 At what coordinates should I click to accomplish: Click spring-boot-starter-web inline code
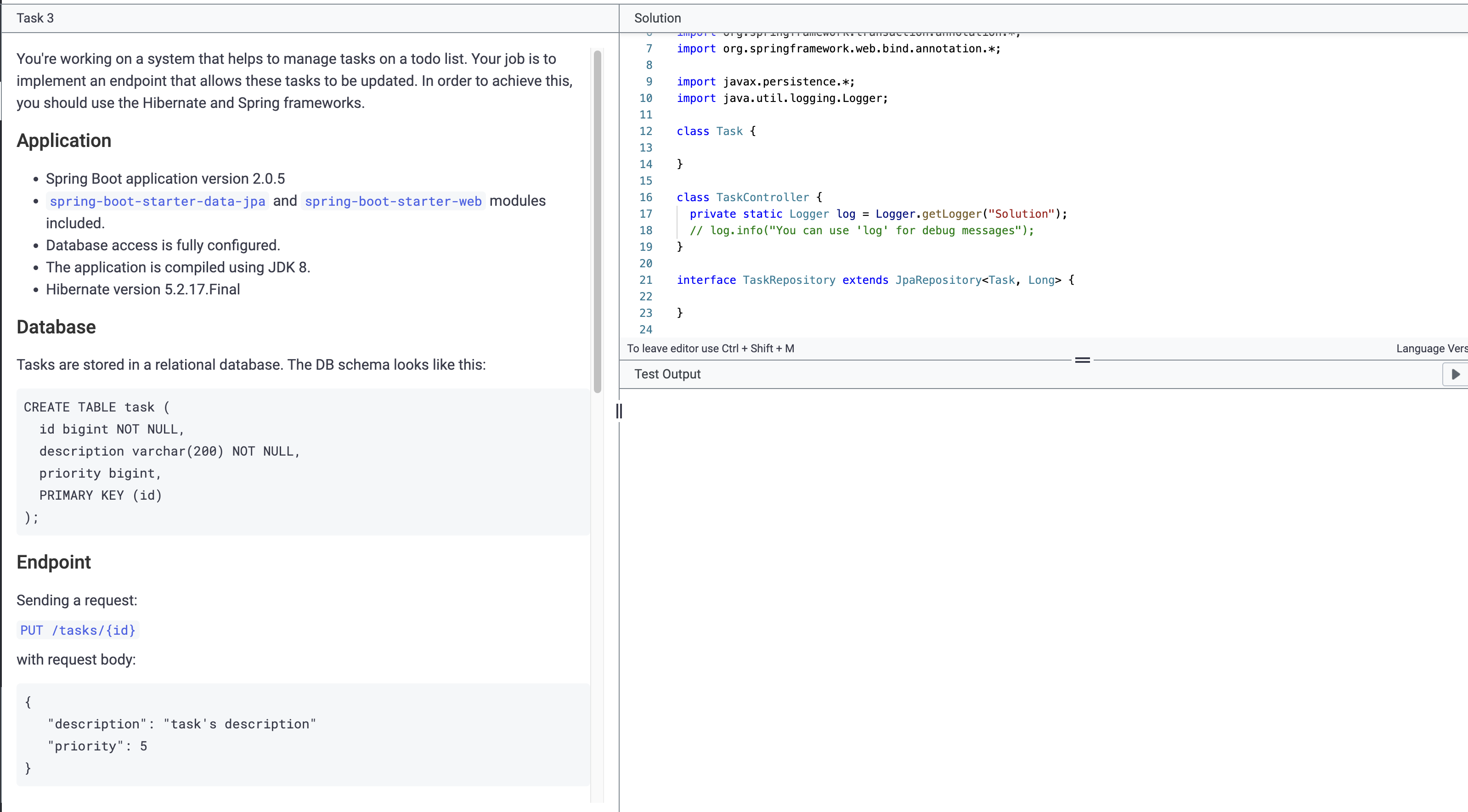pyautogui.click(x=393, y=201)
